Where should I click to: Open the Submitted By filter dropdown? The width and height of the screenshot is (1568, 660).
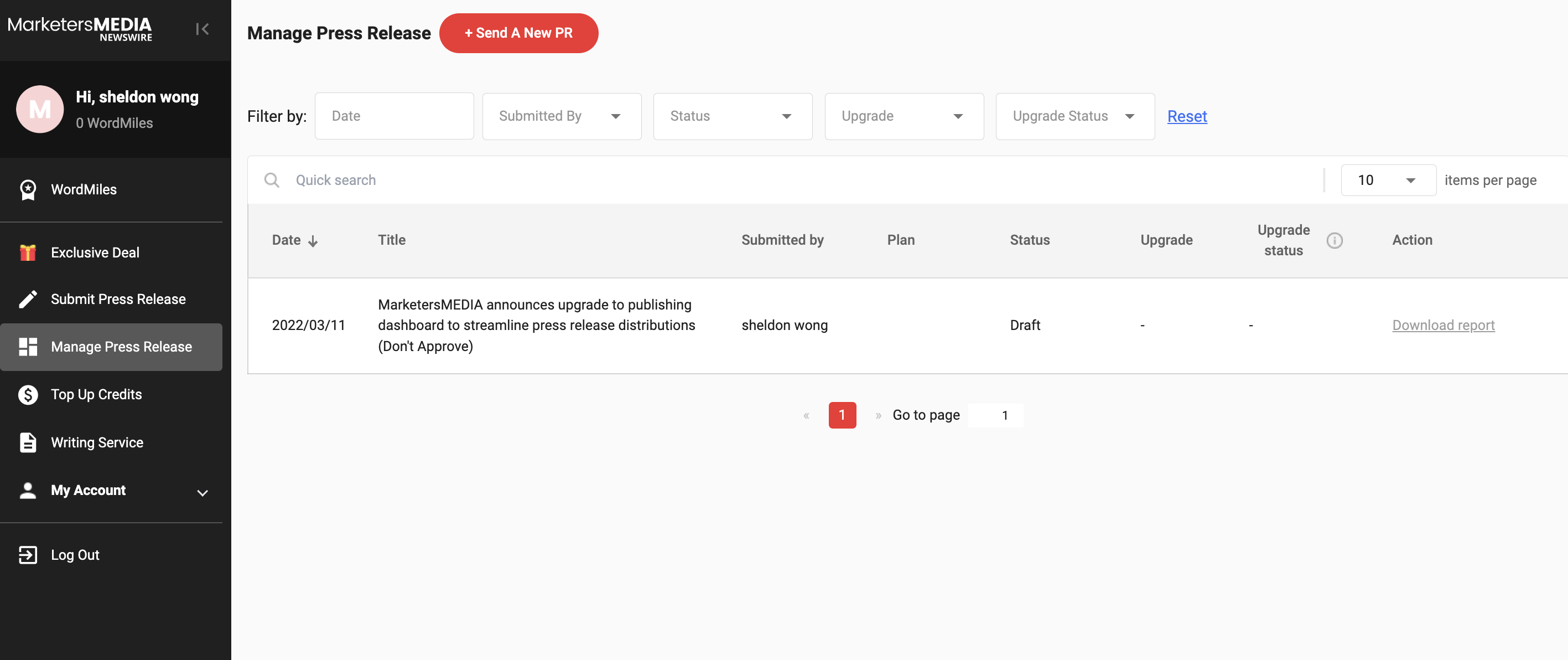pos(561,116)
